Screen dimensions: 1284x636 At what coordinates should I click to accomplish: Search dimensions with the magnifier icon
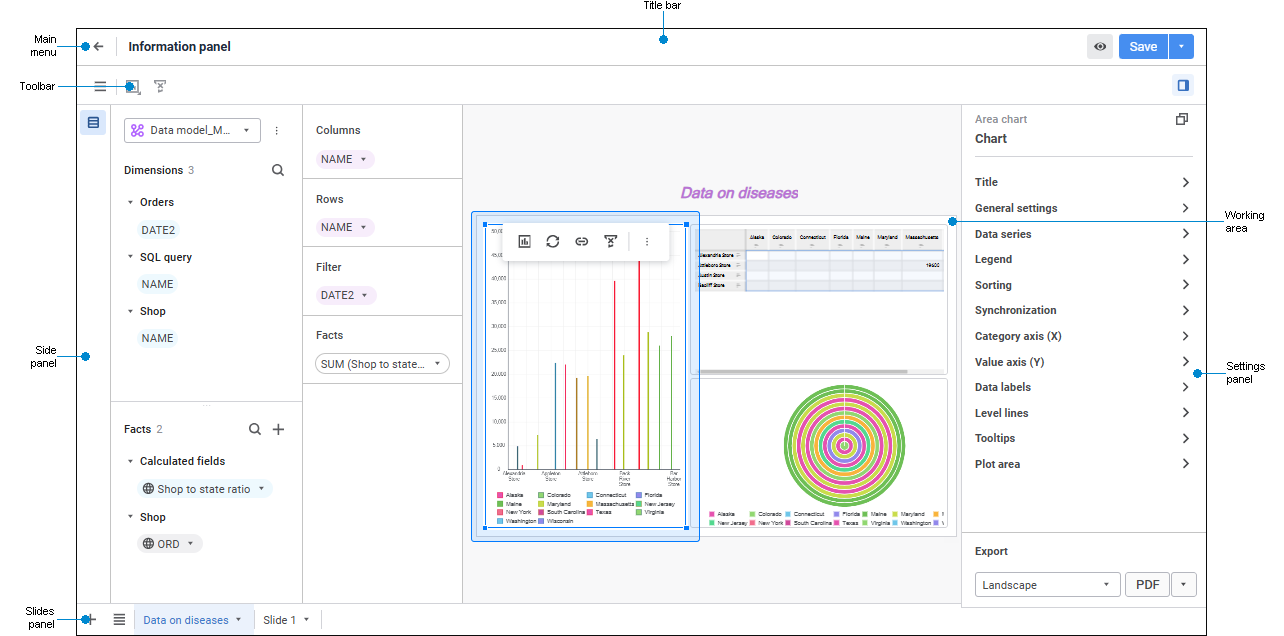pos(278,170)
